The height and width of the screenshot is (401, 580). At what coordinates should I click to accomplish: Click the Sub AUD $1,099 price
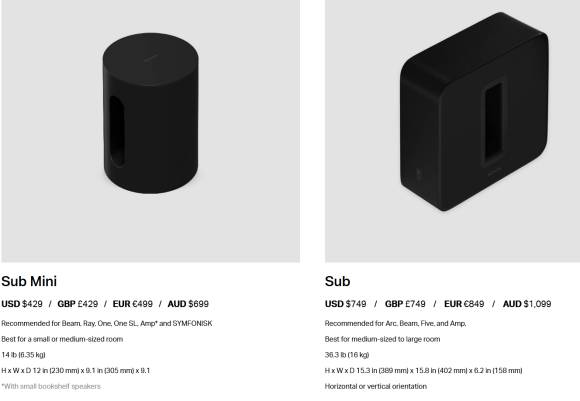tap(527, 304)
